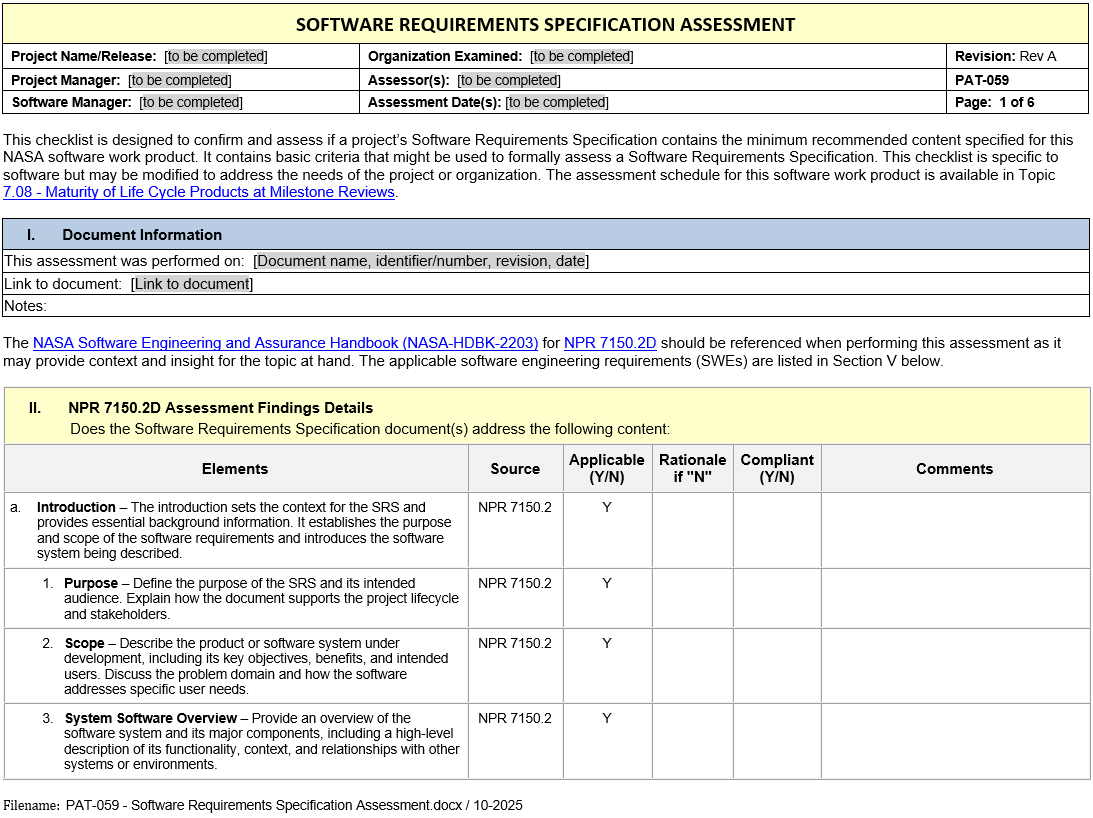
Task: Click the Applicable 'Y' cell for Introduction
Action: tap(607, 508)
